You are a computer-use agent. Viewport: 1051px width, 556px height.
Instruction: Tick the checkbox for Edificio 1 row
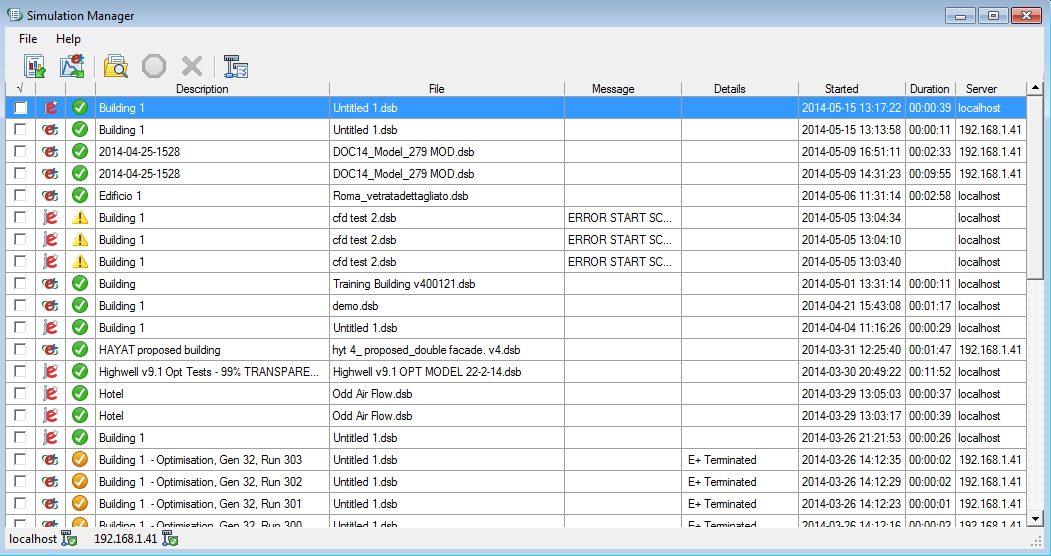point(21,196)
